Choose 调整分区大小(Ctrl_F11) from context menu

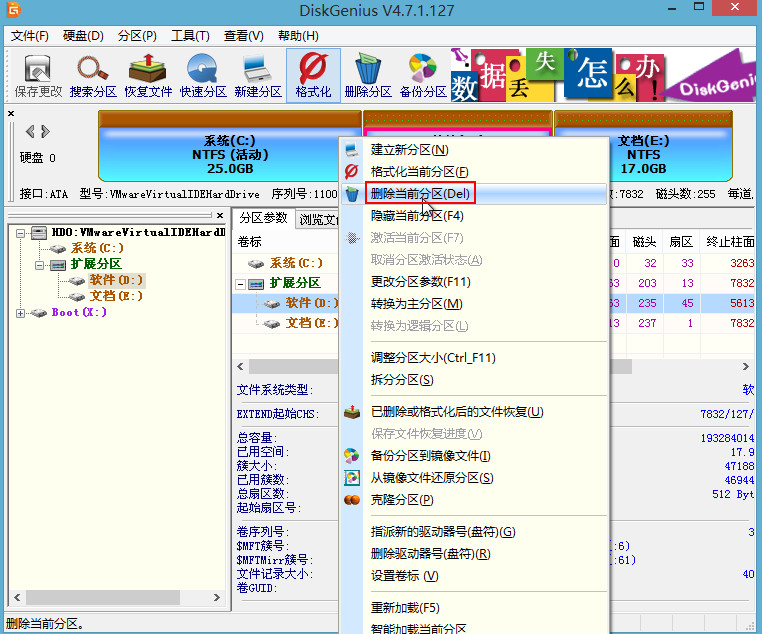474,358
